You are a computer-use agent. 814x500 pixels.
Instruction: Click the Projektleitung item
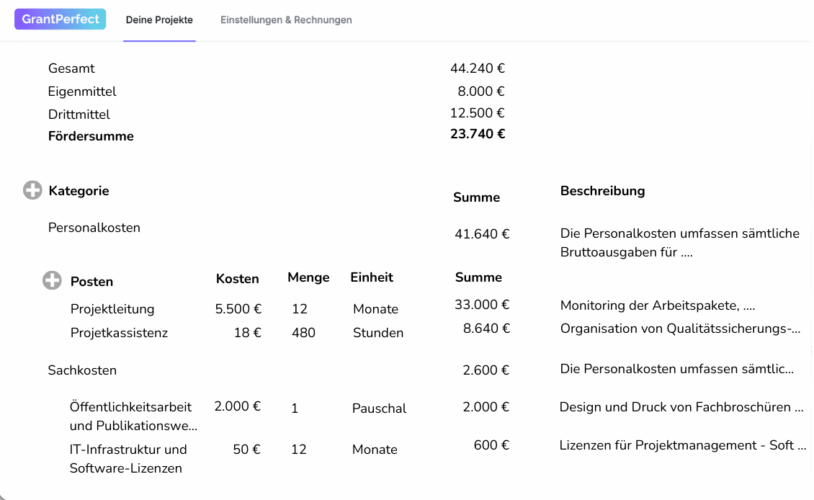pyautogui.click(x=112, y=309)
